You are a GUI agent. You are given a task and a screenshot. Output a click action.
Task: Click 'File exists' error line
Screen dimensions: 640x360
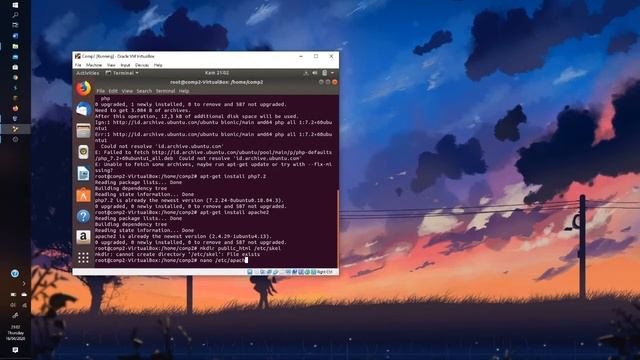point(177,254)
